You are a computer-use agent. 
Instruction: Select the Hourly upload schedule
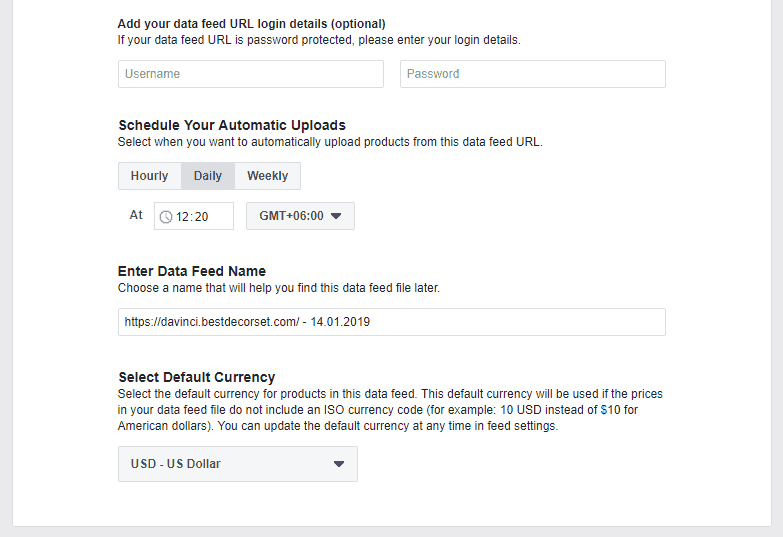[149, 176]
